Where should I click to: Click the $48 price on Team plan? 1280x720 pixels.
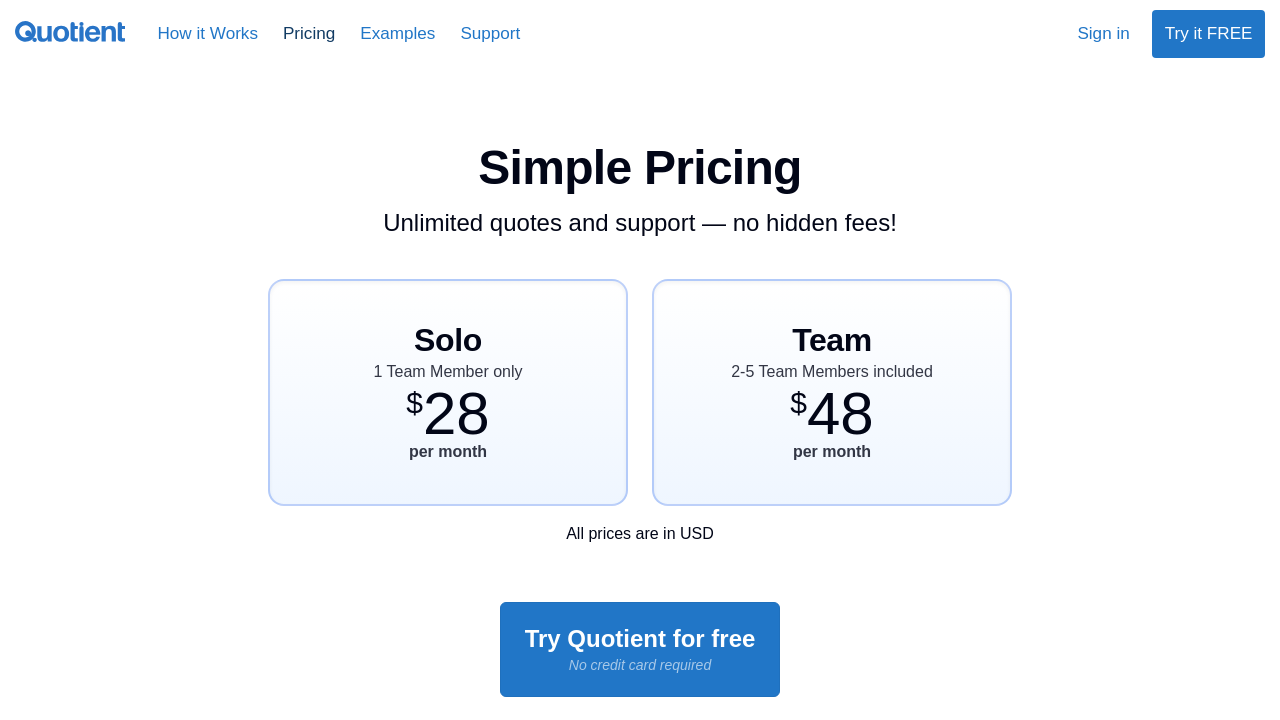[832, 413]
